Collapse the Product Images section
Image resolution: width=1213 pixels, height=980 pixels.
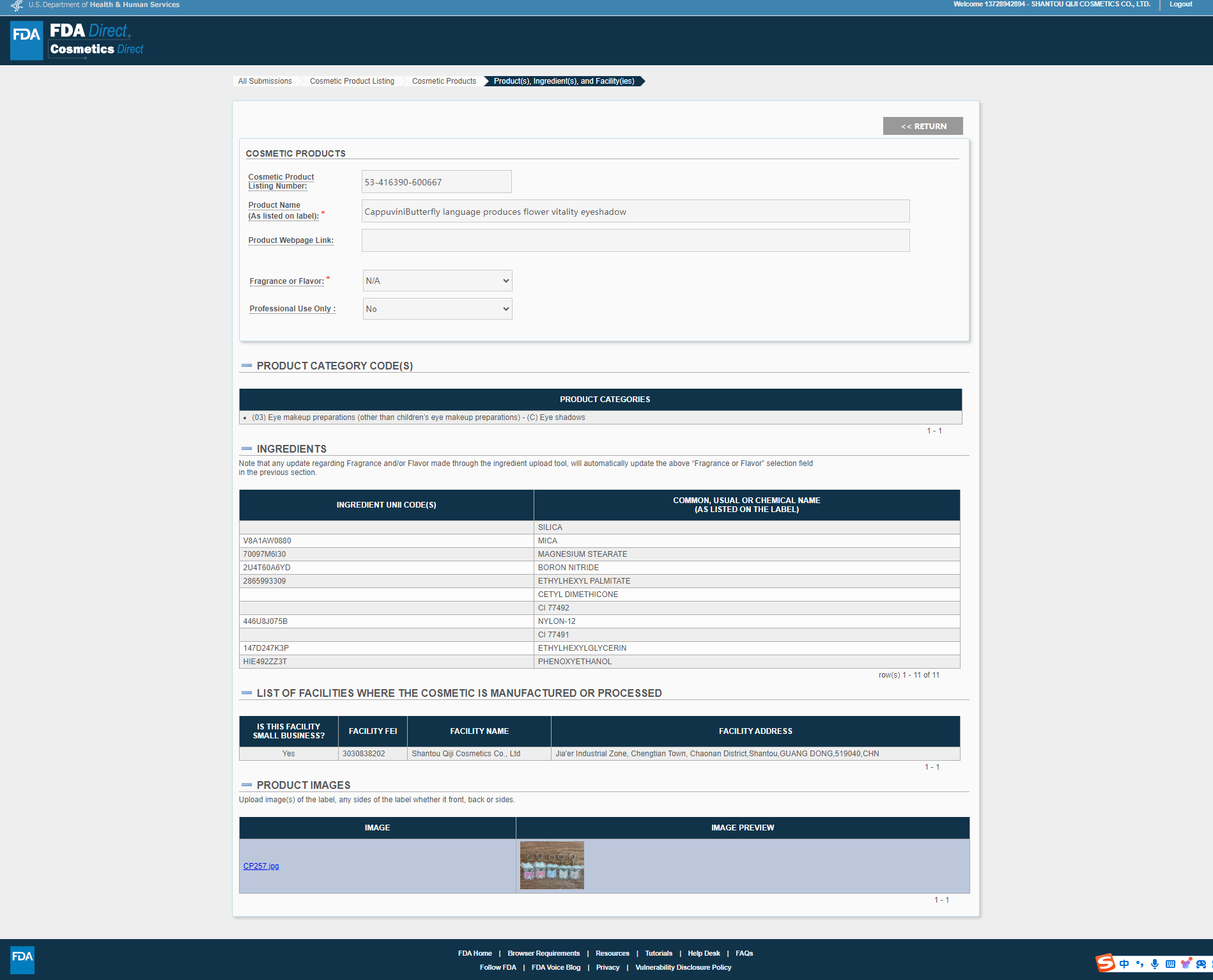(247, 785)
